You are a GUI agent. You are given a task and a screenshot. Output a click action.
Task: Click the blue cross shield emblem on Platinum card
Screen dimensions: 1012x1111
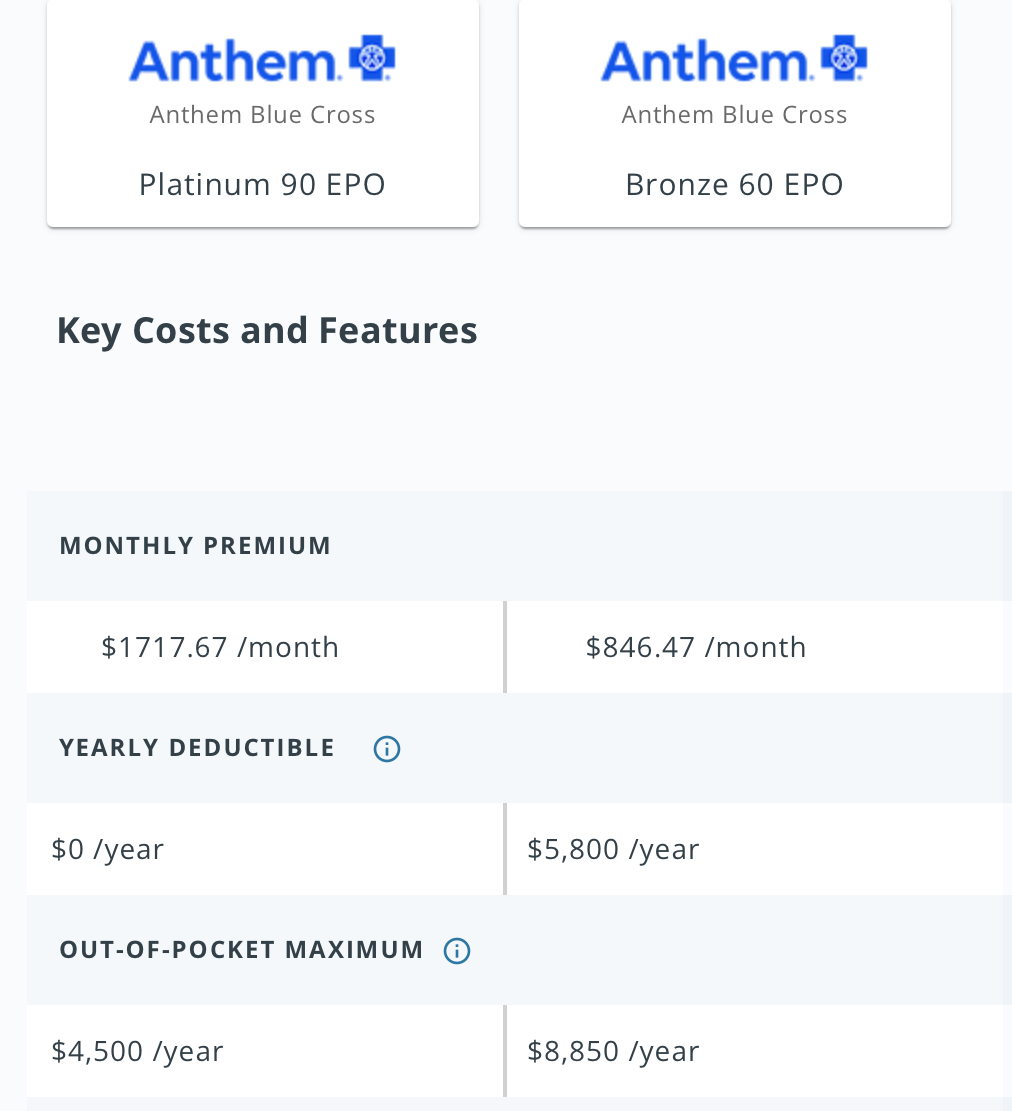pyautogui.click(x=372, y=58)
